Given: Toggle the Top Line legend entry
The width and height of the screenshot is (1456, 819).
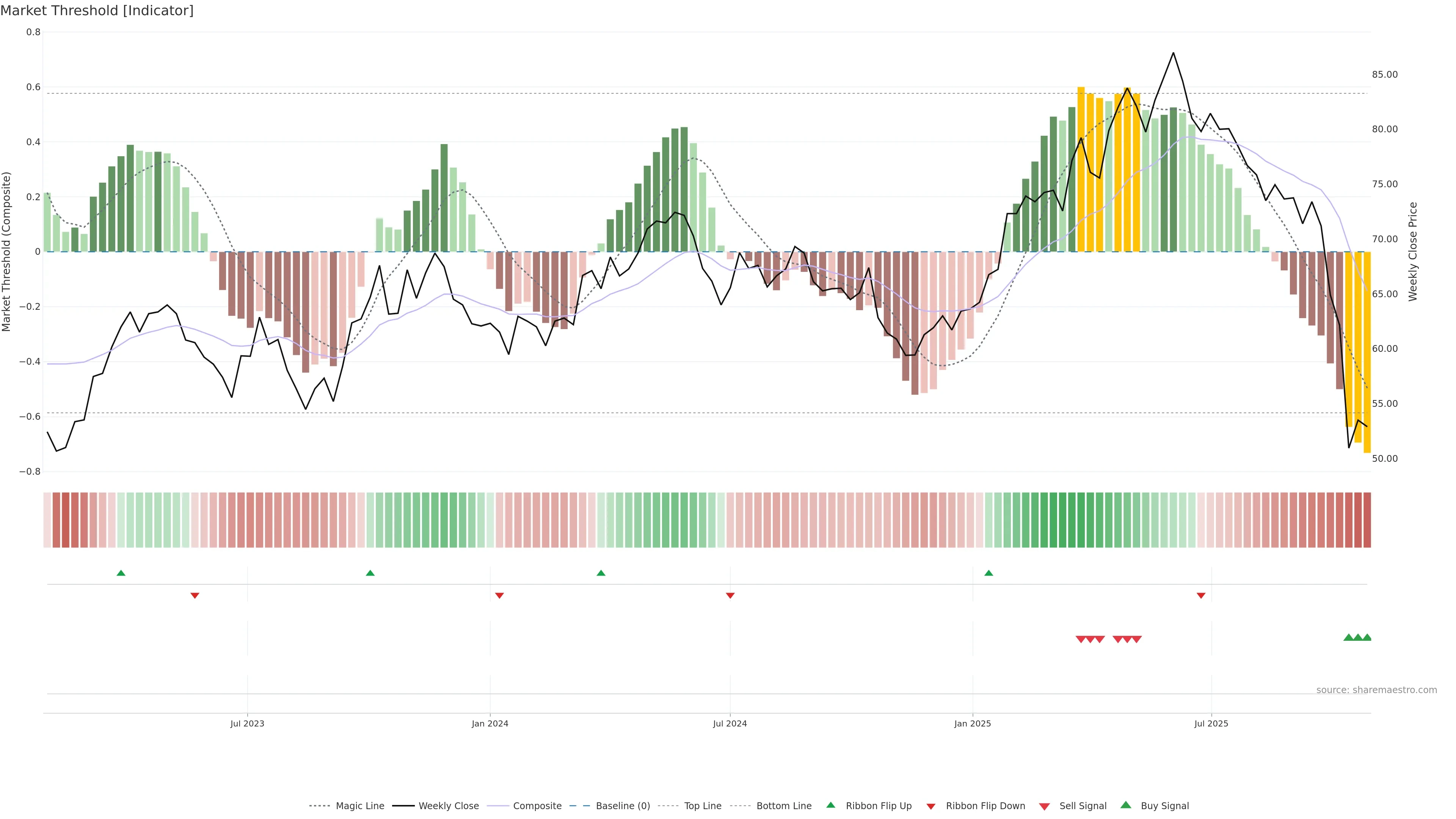Looking at the screenshot, I should pos(703,806).
